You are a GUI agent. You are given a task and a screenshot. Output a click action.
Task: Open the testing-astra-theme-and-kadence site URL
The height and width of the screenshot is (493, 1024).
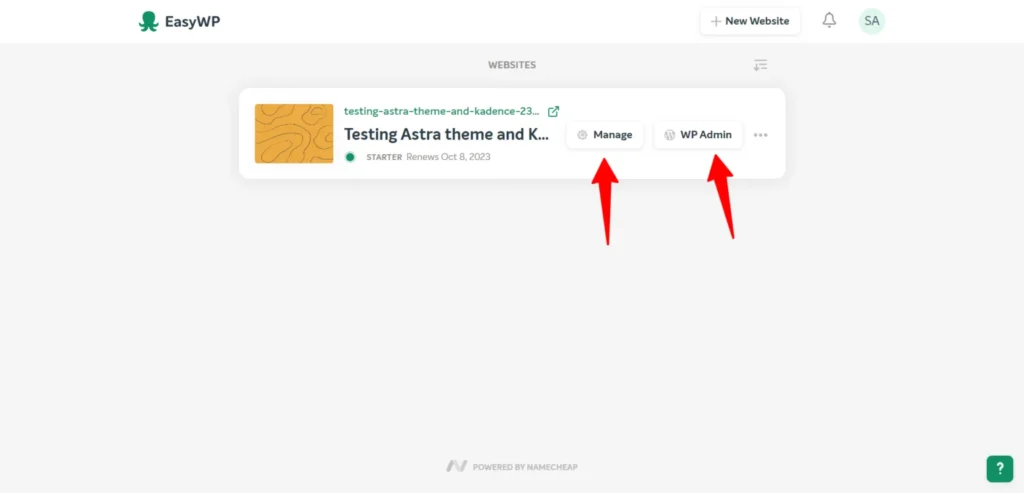(x=441, y=111)
